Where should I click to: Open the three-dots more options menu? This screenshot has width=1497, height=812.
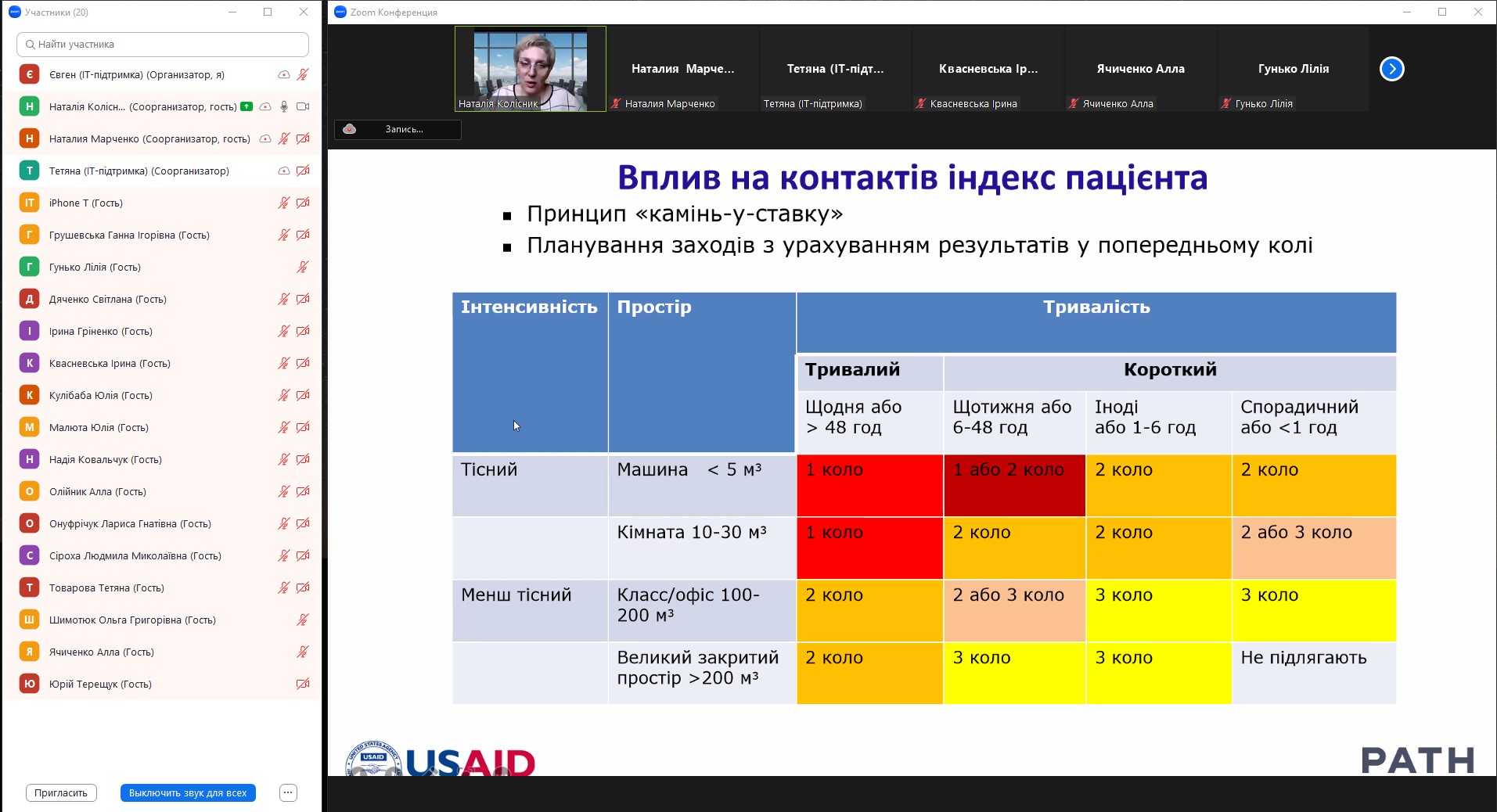288,793
